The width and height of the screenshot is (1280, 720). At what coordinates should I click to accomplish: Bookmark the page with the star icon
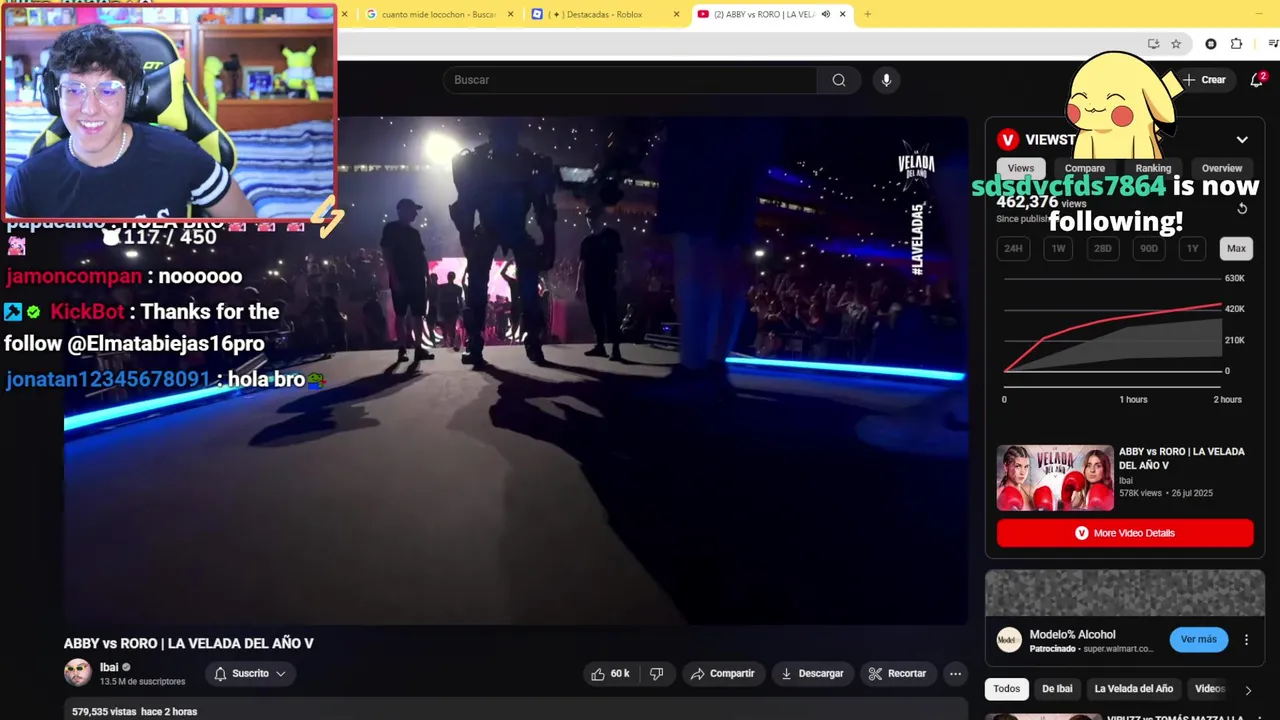tap(1176, 44)
